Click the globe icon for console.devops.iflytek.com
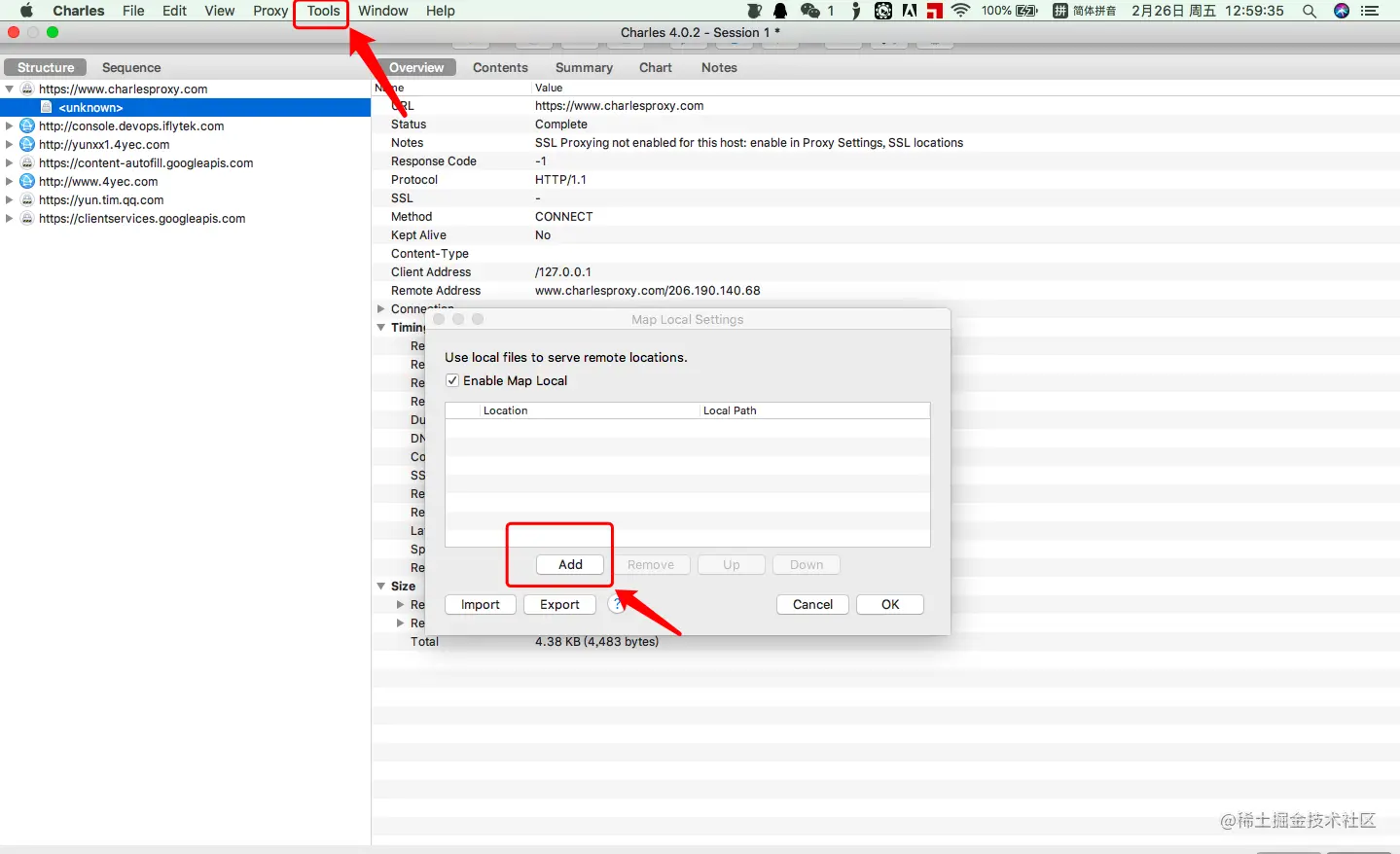This screenshot has width=1400, height=854. pyautogui.click(x=27, y=125)
